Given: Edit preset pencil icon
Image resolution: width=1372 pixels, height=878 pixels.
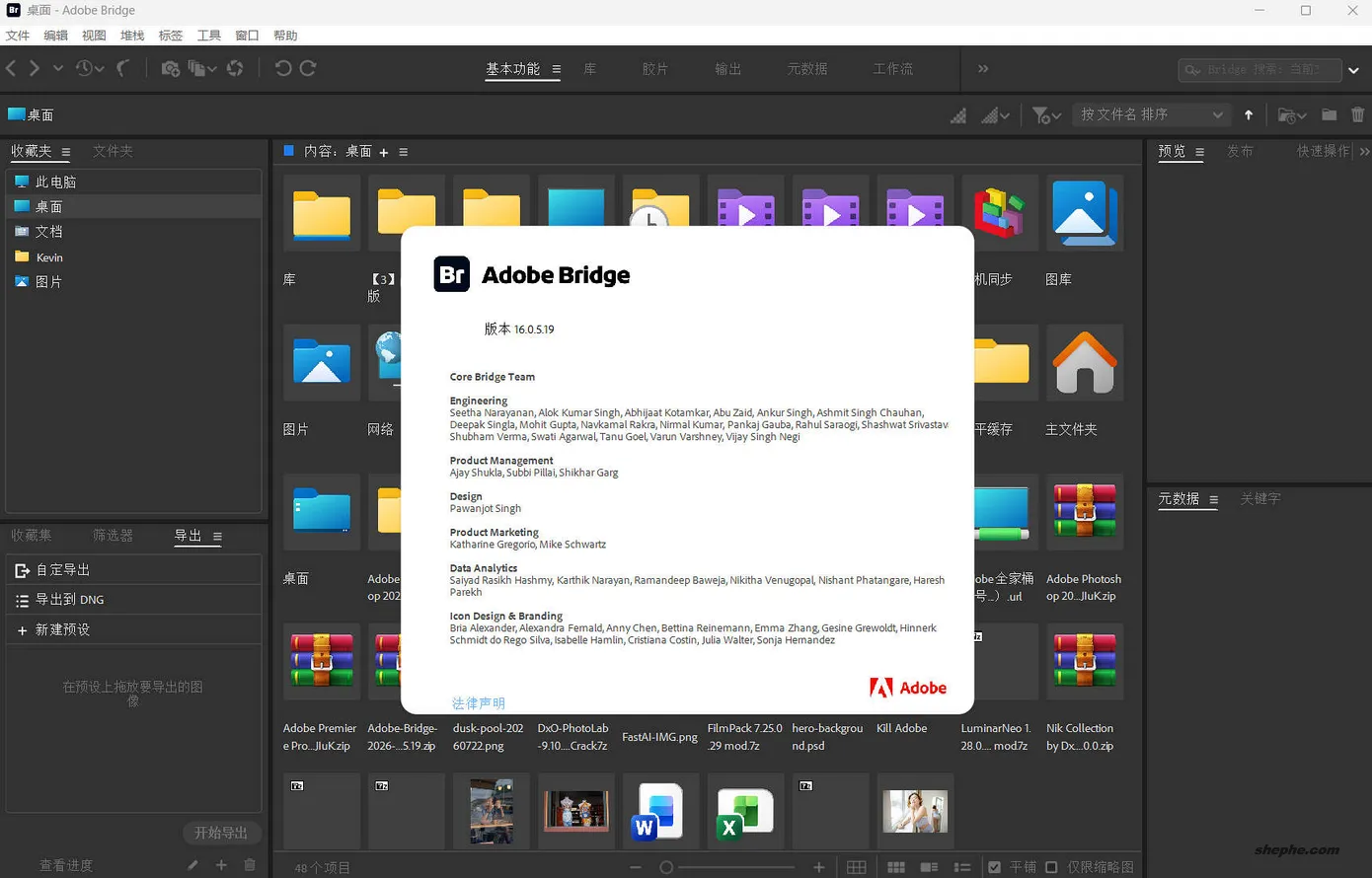Looking at the screenshot, I should pos(192,865).
